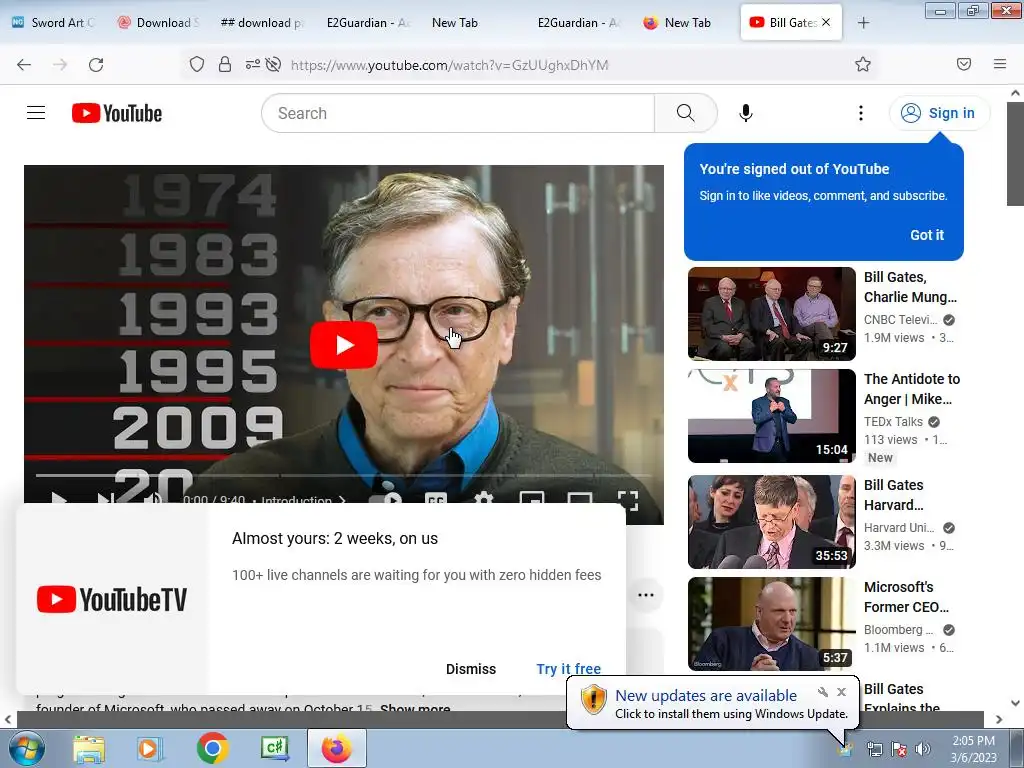The width and height of the screenshot is (1024, 768).
Task: Open the system tray volume icon
Action: click(923, 749)
